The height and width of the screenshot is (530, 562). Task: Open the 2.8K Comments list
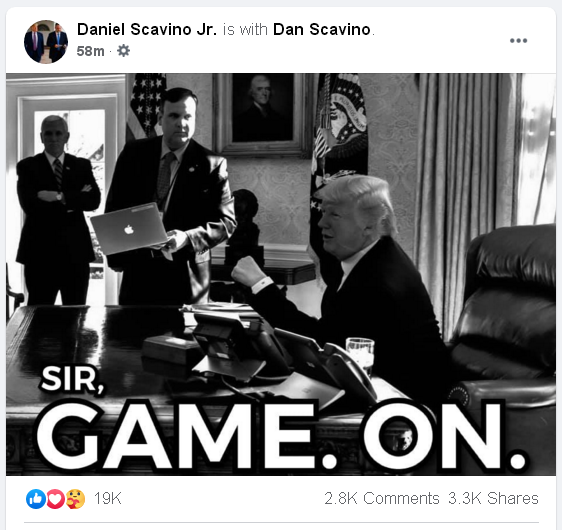(382, 498)
